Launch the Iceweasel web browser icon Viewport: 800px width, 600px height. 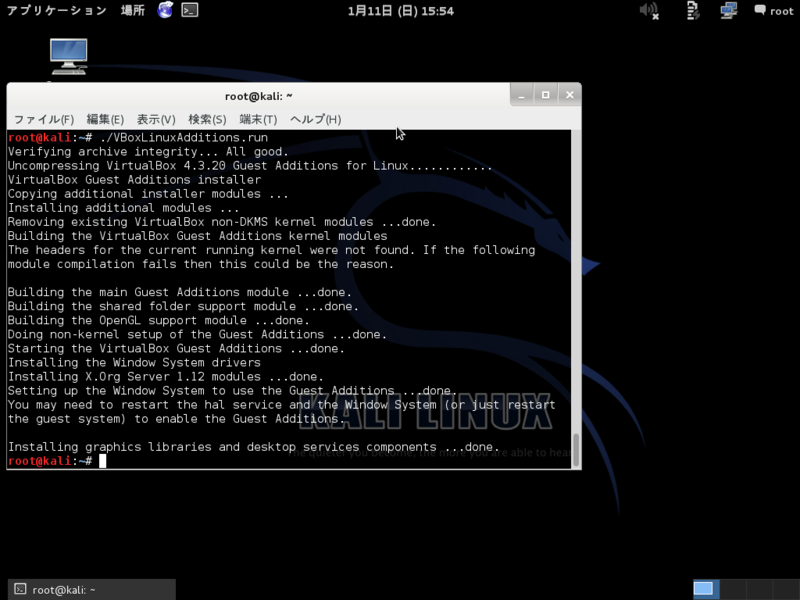point(165,10)
